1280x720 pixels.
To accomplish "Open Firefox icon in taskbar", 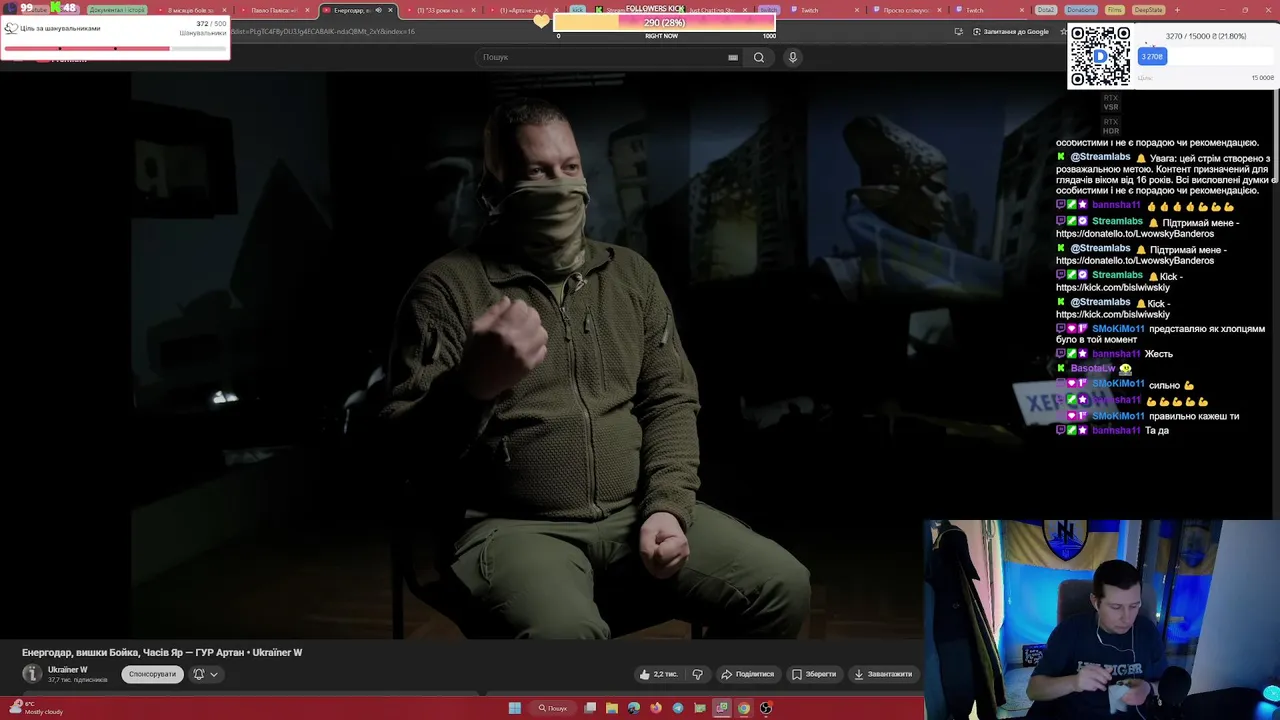I will pos(656,708).
